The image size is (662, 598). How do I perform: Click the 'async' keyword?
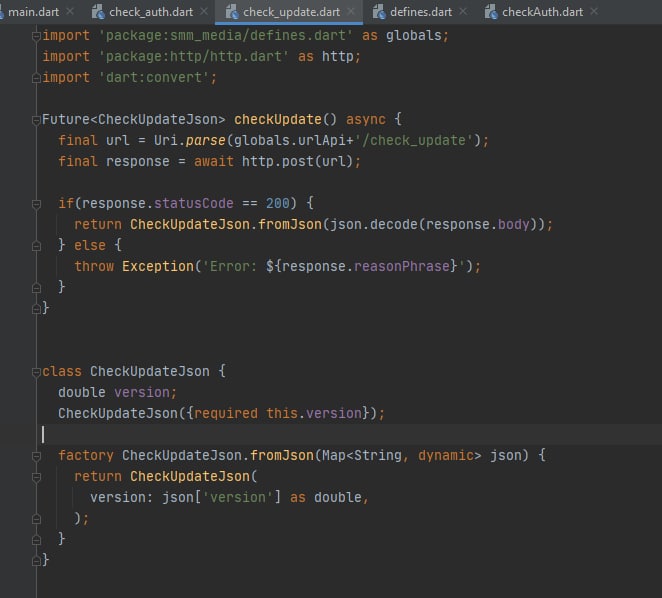click(x=366, y=120)
